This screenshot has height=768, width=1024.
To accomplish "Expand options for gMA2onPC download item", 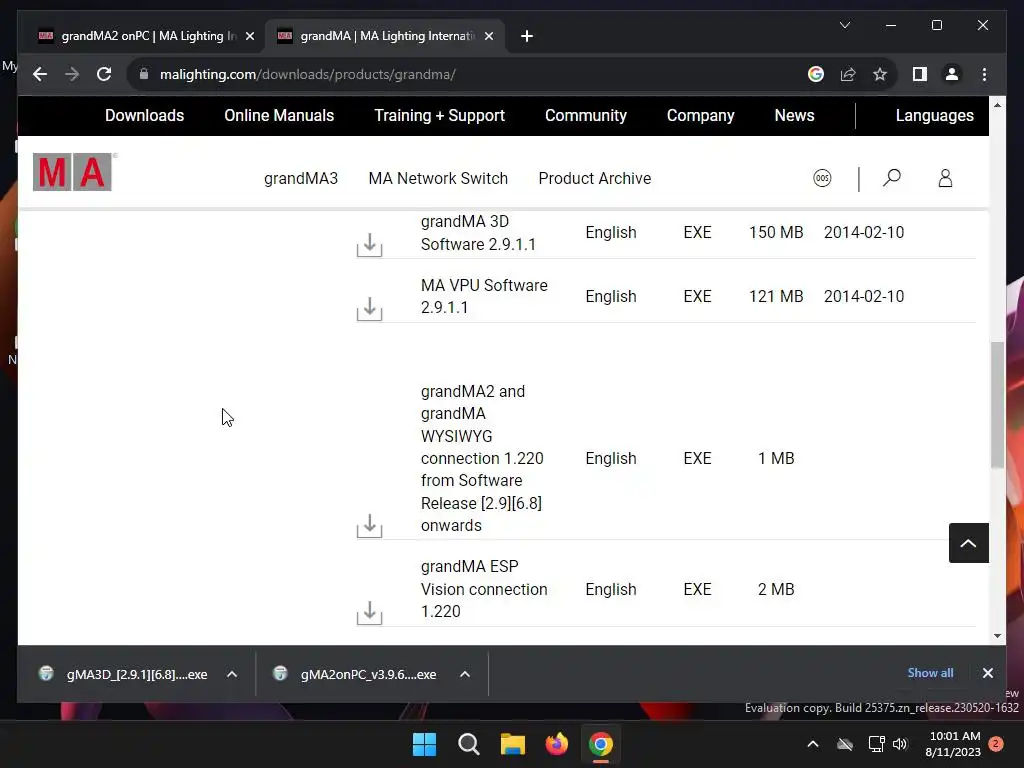I will (465, 674).
